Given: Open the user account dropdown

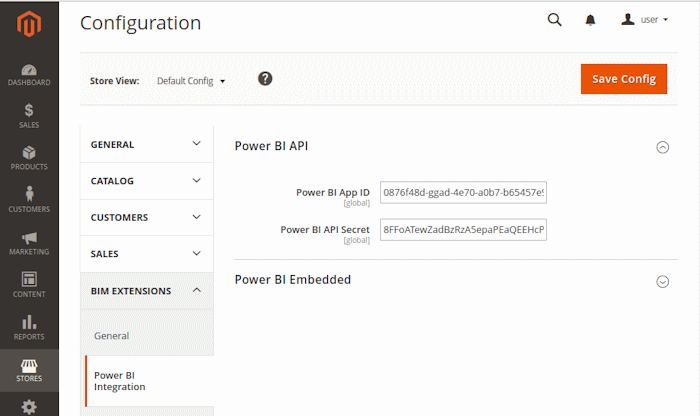Looking at the screenshot, I should (x=644, y=20).
